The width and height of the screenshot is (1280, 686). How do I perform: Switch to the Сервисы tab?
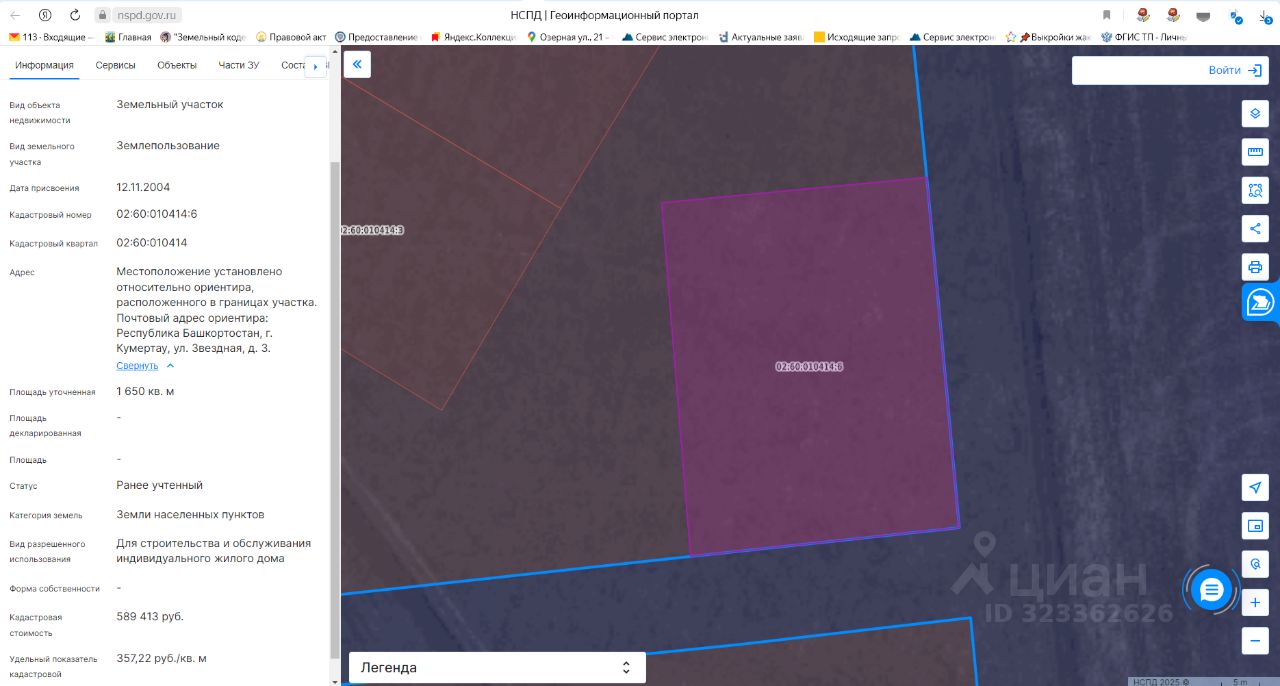tap(116, 65)
